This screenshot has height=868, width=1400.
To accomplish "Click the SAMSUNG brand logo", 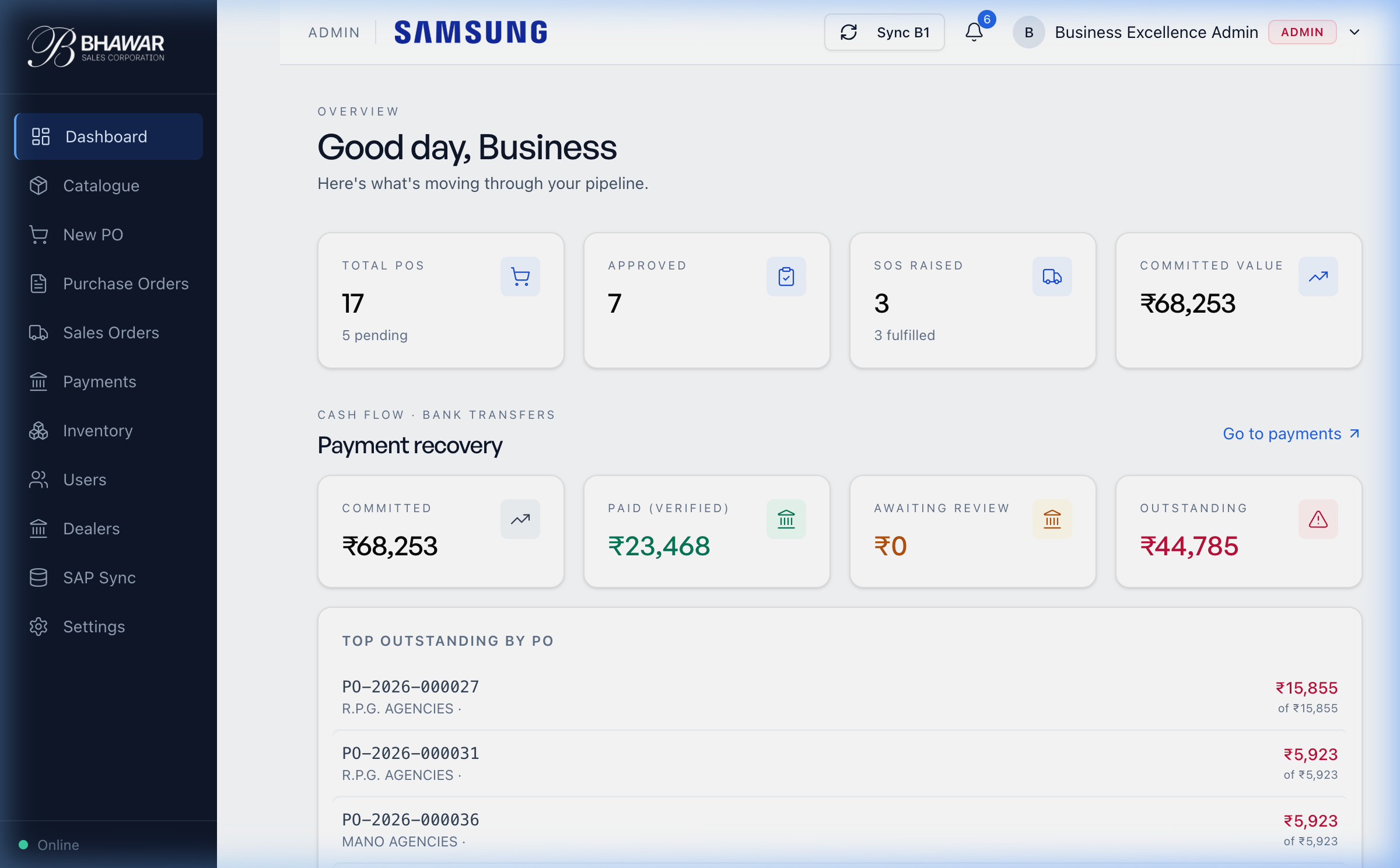I will [x=471, y=32].
